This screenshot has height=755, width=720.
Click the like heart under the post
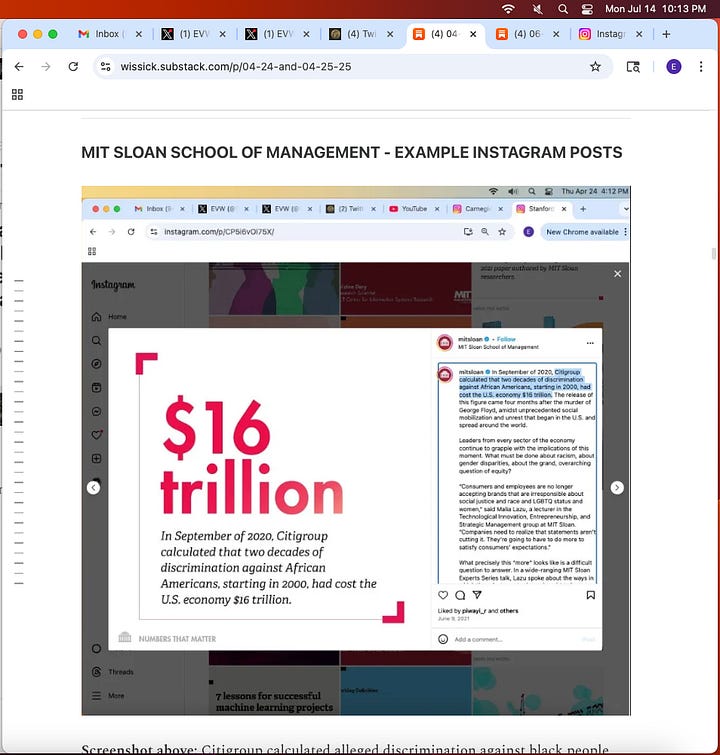(x=443, y=595)
